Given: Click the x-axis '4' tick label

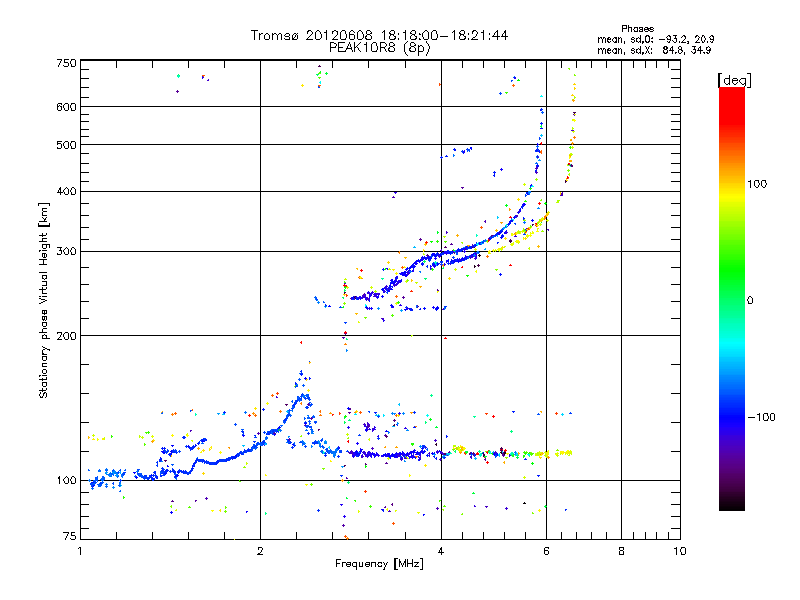Looking at the screenshot, I should point(441,551).
